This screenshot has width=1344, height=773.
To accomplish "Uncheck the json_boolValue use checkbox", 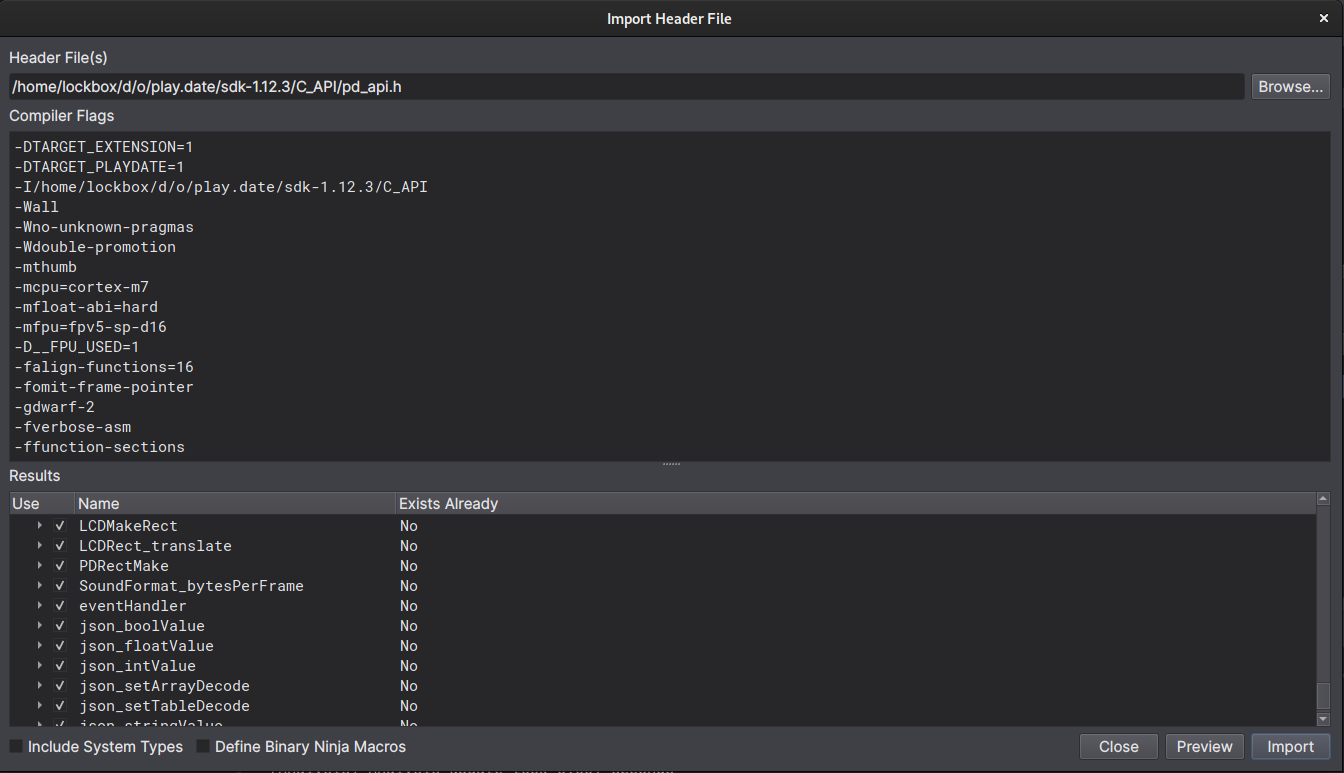I will tap(60, 626).
